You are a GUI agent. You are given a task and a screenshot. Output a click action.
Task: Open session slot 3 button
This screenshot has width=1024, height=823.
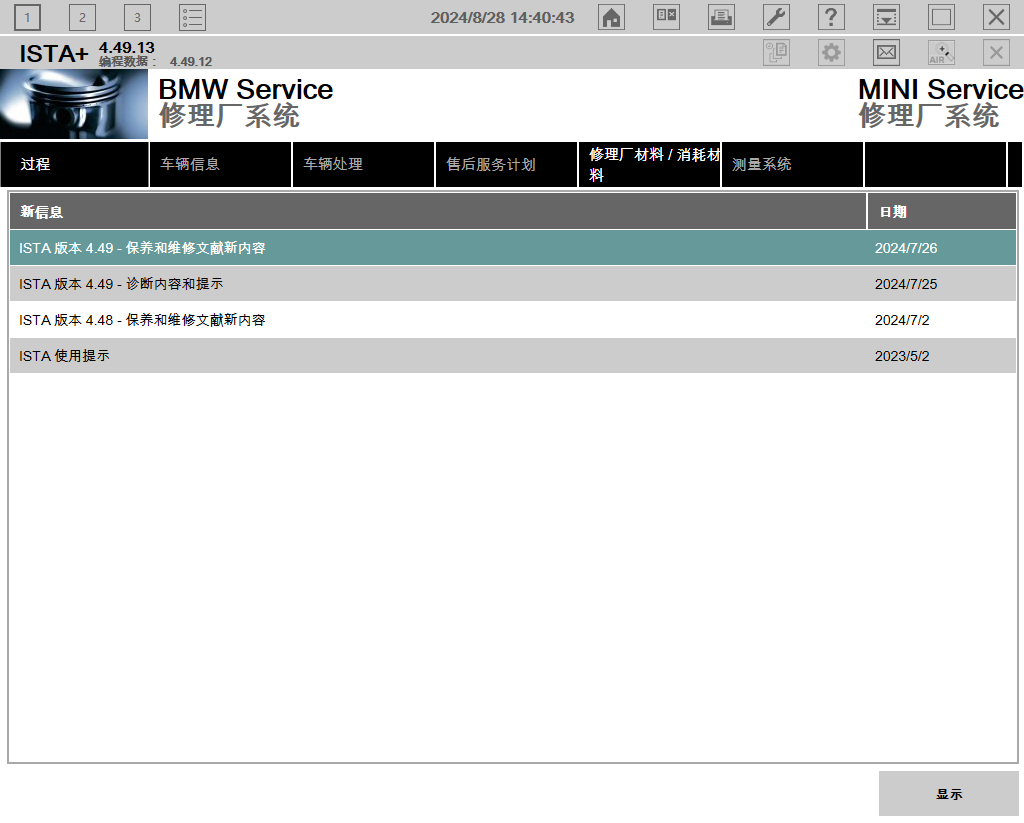click(137, 18)
